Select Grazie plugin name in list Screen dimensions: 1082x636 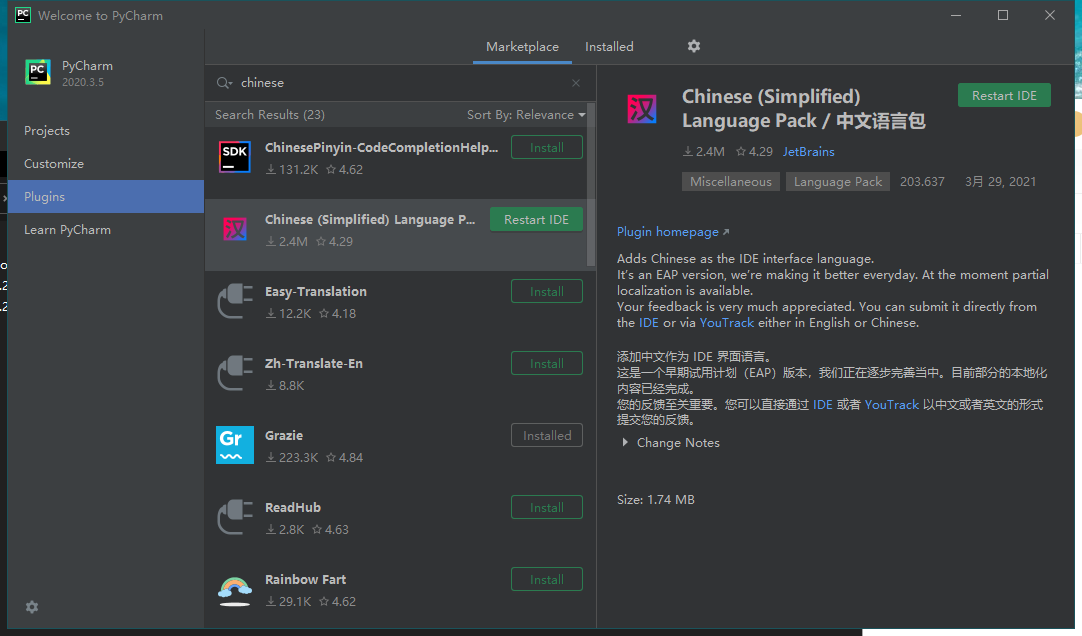pyautogui.click(x=284, y=435)
